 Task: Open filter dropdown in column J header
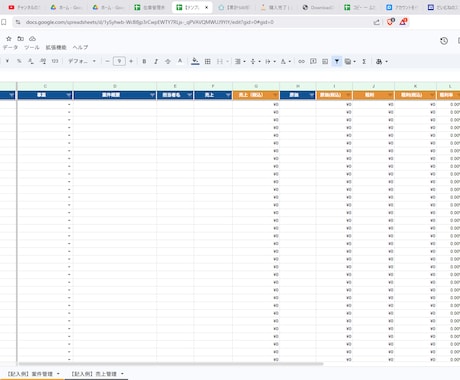(x=390, y=95)
